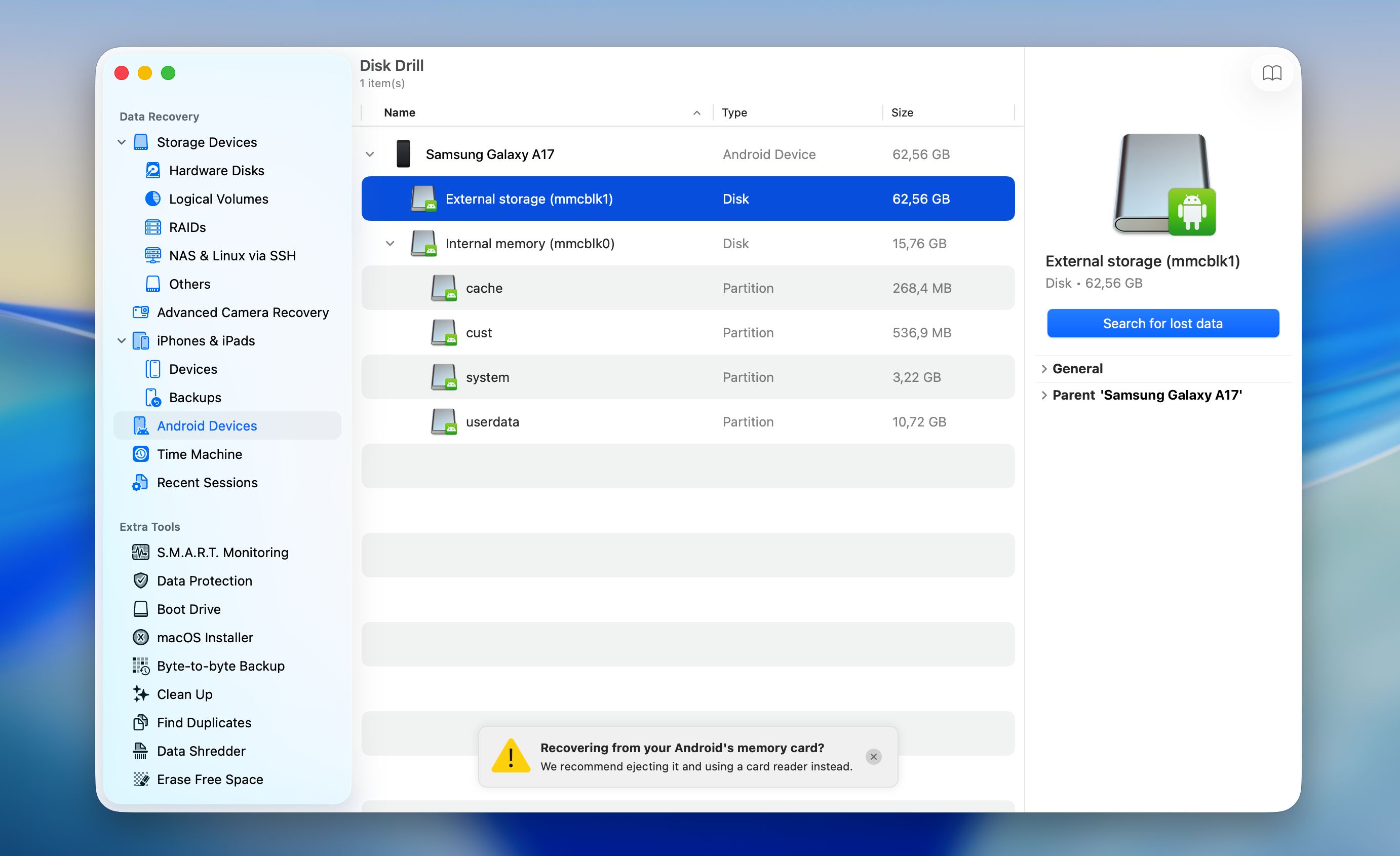Select the Advanced Camera Recovery section
Screen dimensions: 1400x856
pos(242,312)
